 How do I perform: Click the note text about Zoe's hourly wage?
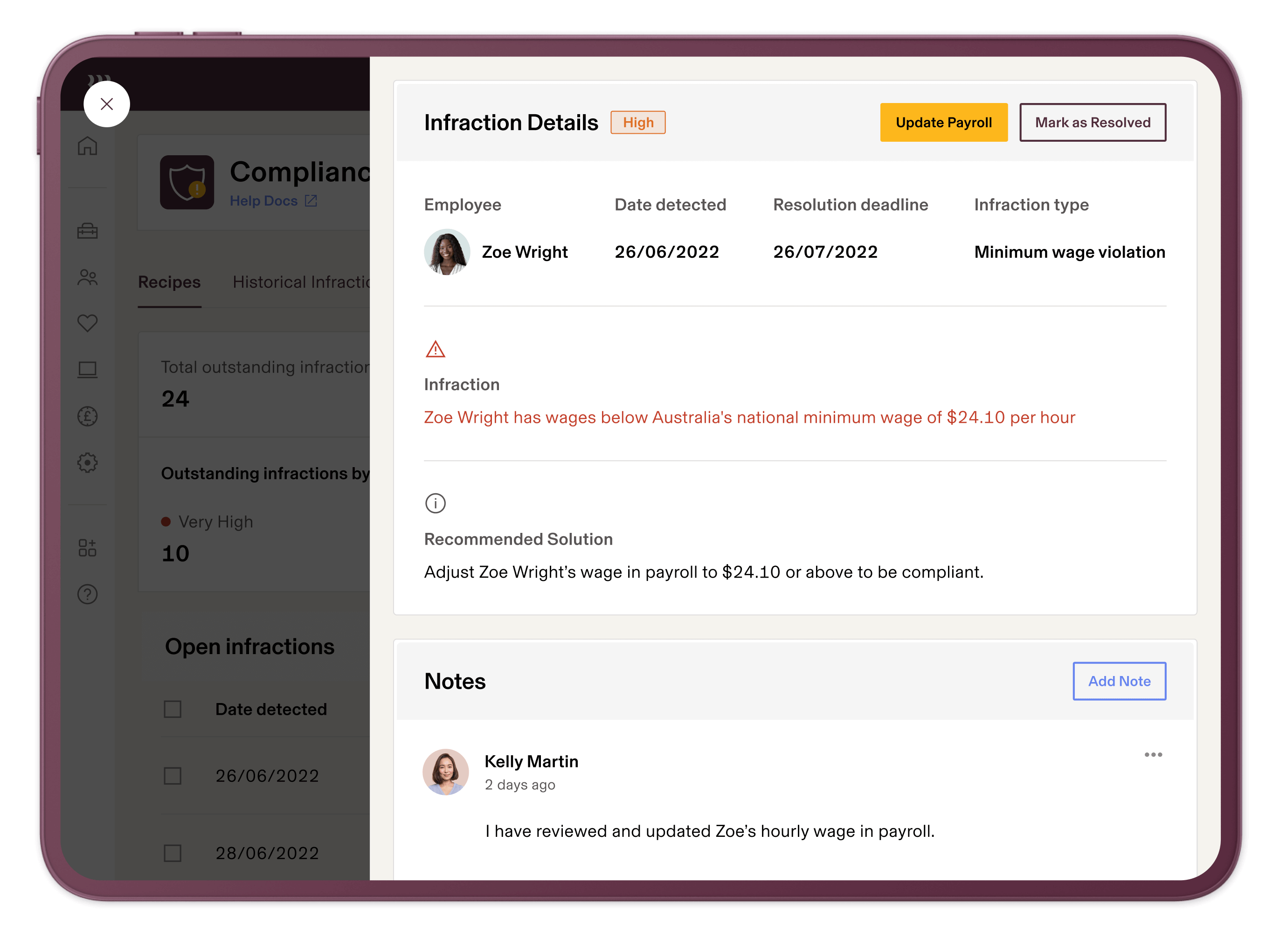710,831
